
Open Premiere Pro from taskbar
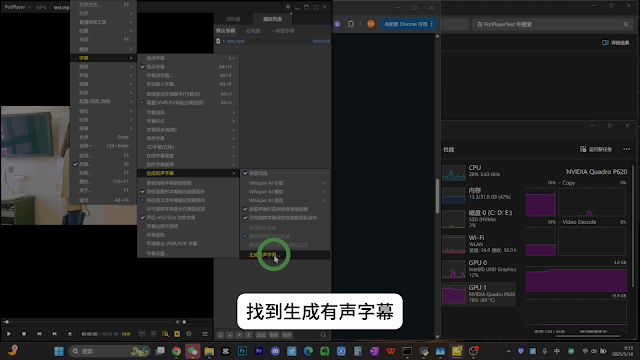259,351
